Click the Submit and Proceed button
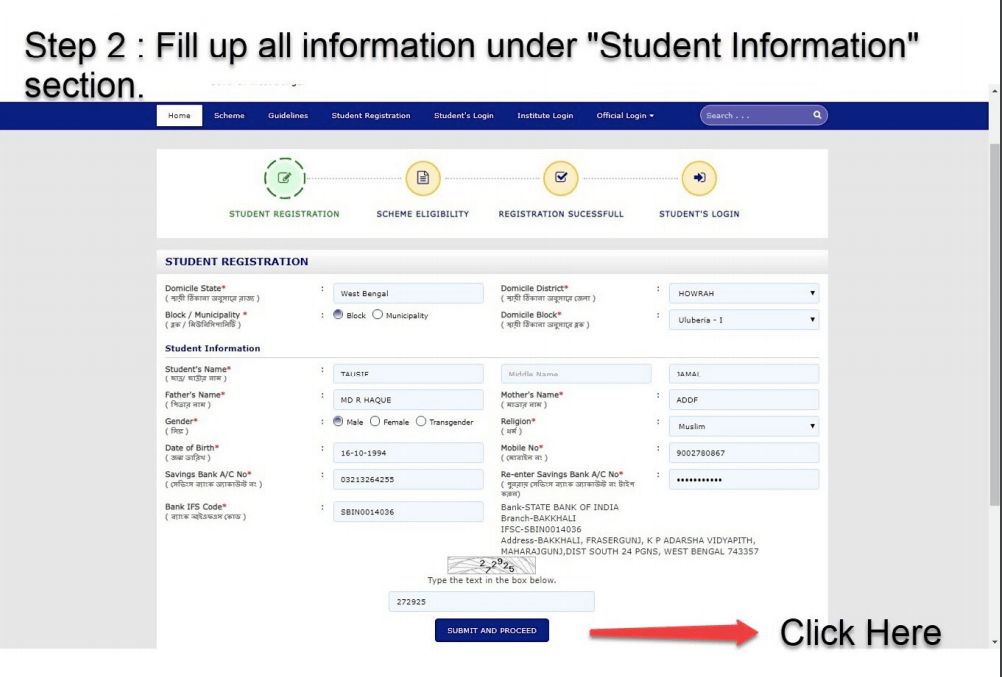This screenshot has width=1002, height=677. click(491, 630)
